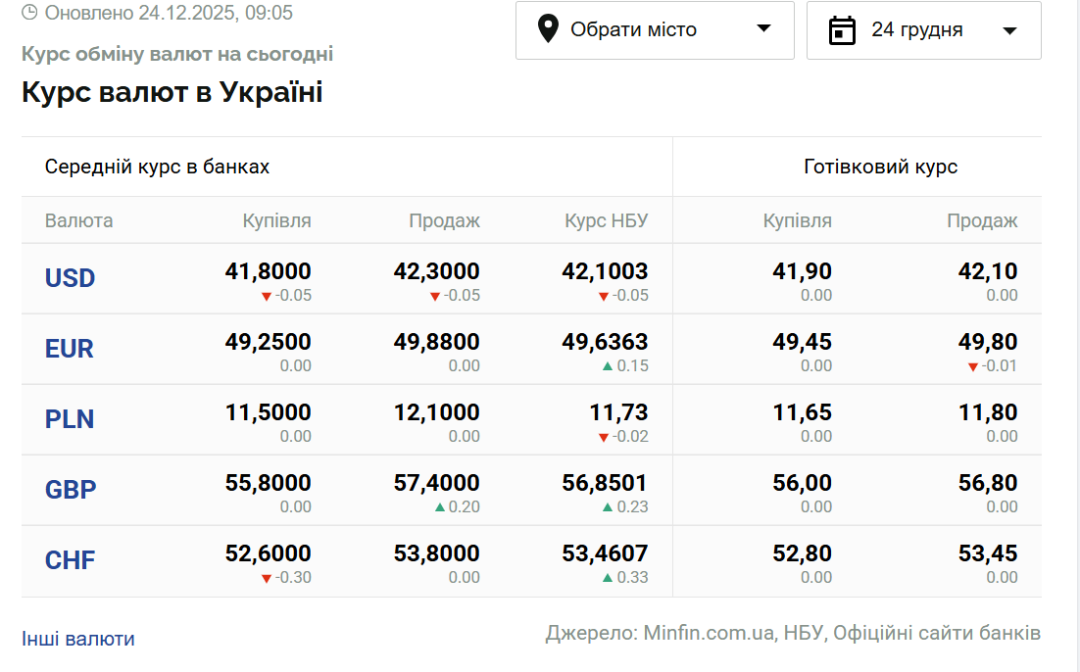Open the EUR currency link
Viewport: 1080px width, 672px height.
coord(69,349)
